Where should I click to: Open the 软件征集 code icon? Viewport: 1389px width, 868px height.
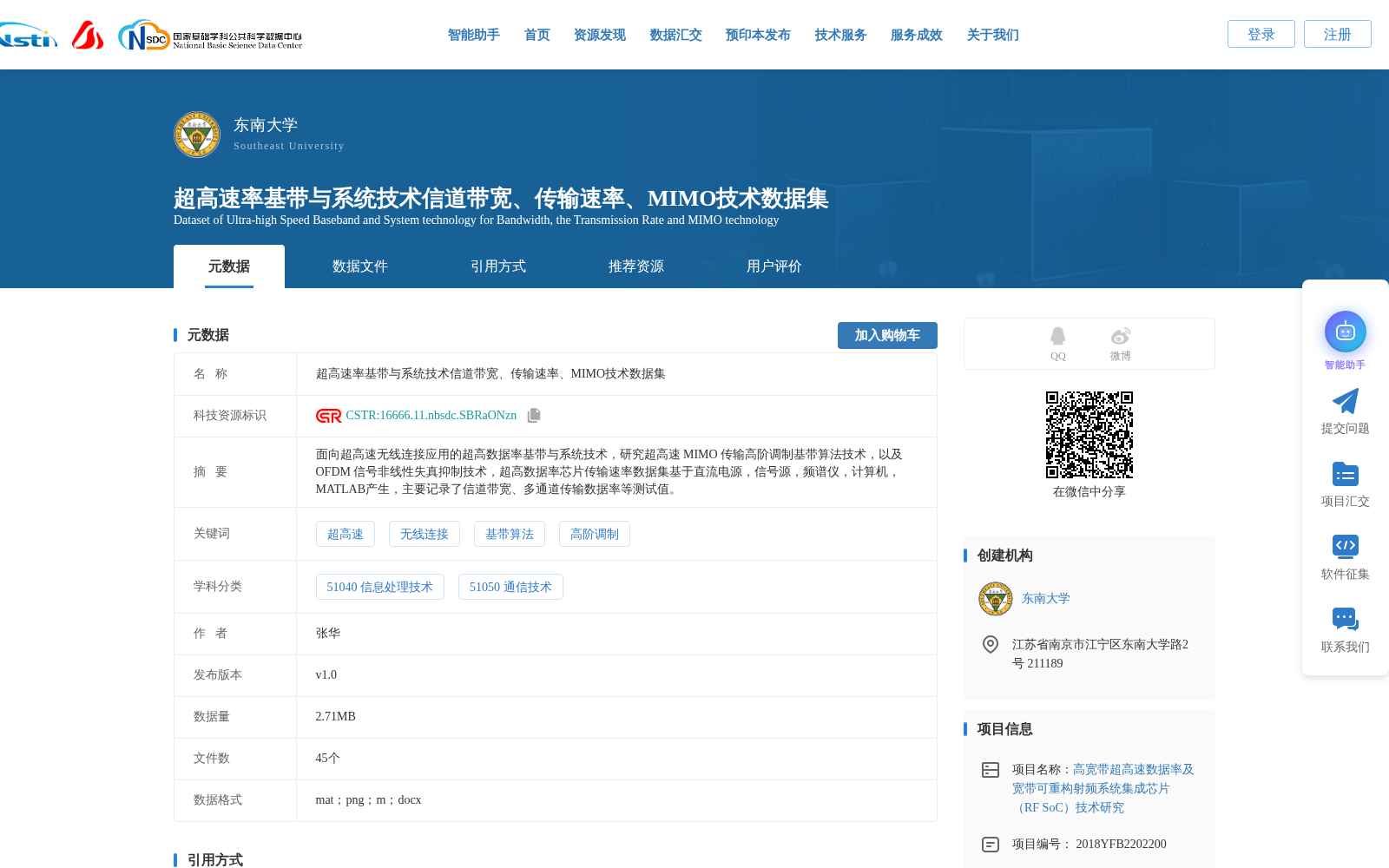tap(1346, 546)
